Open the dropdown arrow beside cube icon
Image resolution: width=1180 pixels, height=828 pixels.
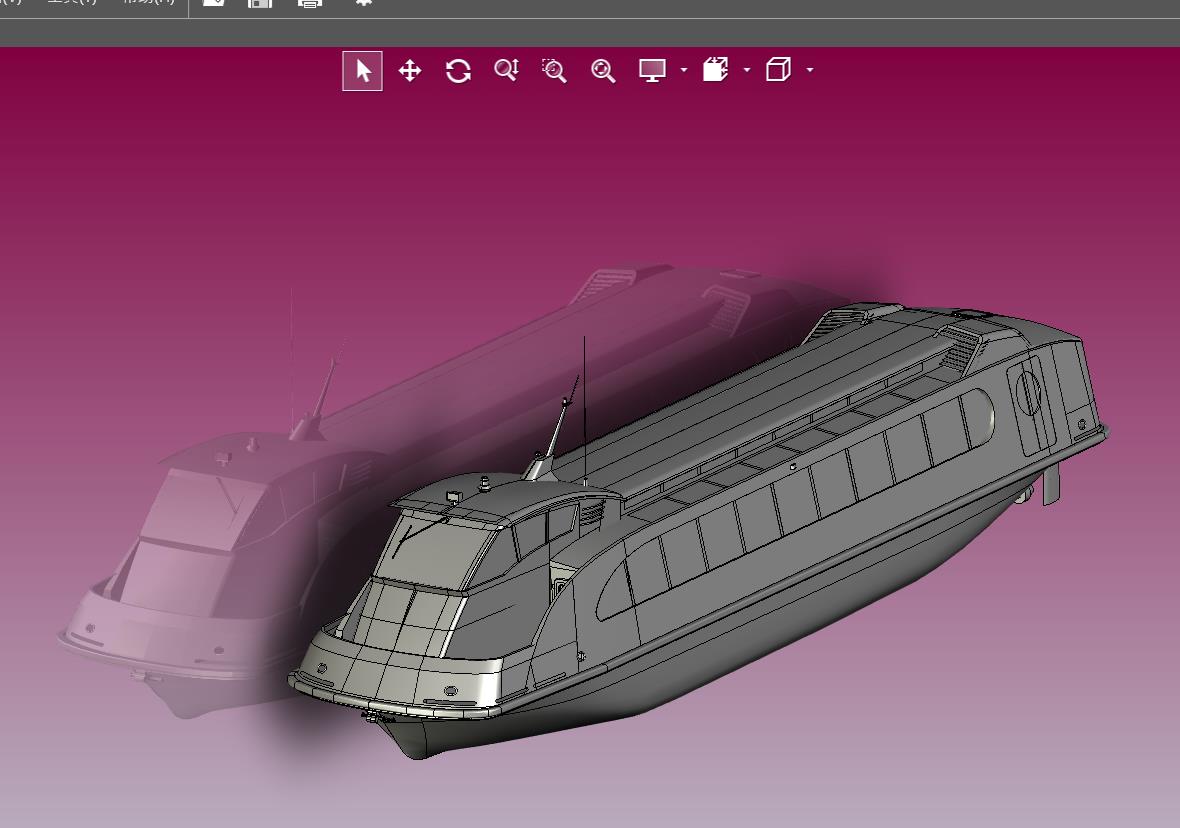click(x=810, y=70)
